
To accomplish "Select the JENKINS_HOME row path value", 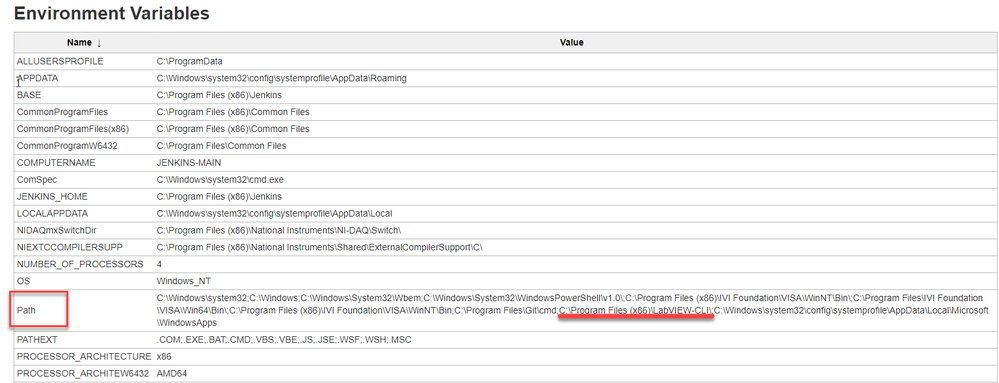I will coord(219,196).
